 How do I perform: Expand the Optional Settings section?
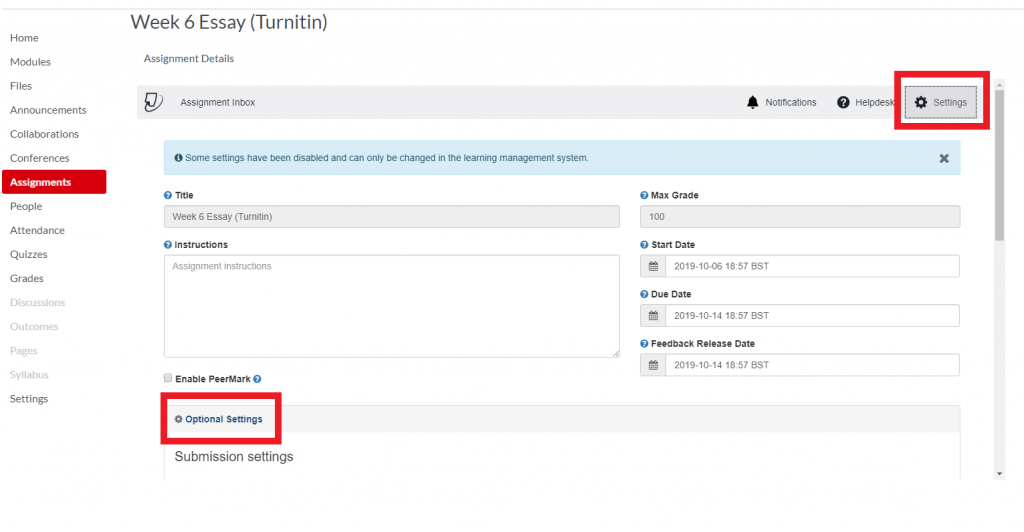[x=223, y=419]
